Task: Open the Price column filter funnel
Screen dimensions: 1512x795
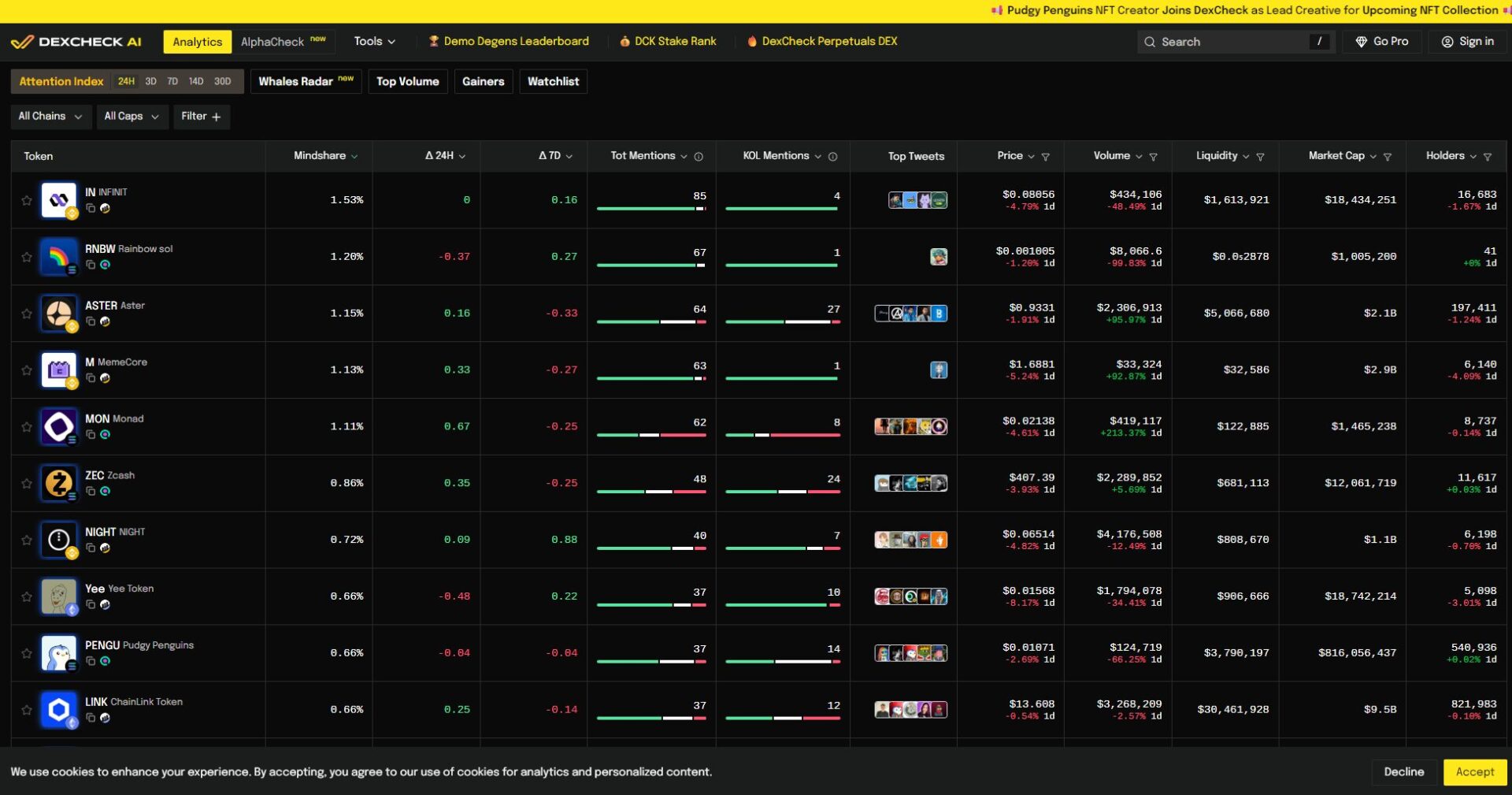Action: (x=1045, y=157)
